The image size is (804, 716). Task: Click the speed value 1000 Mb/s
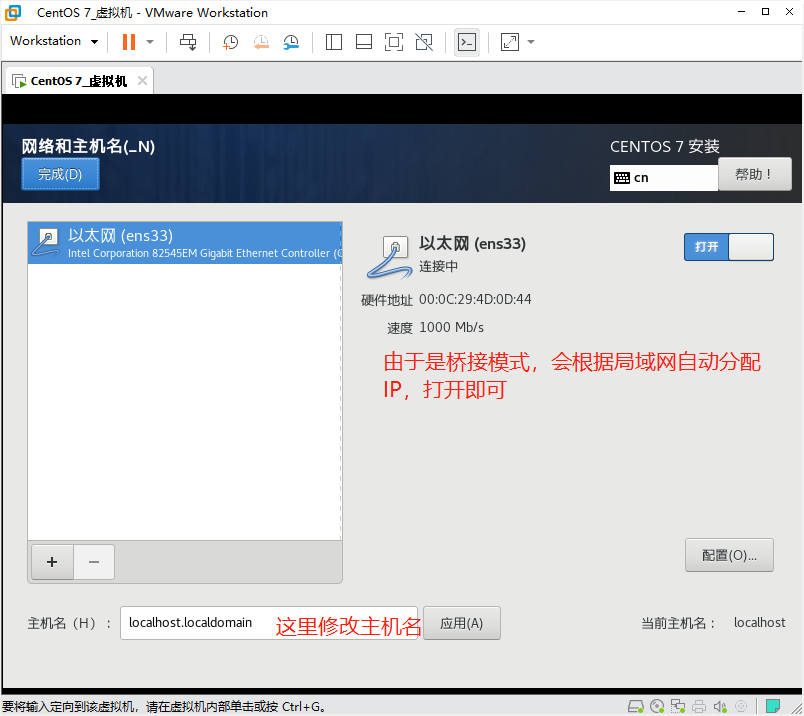[451, 327]
